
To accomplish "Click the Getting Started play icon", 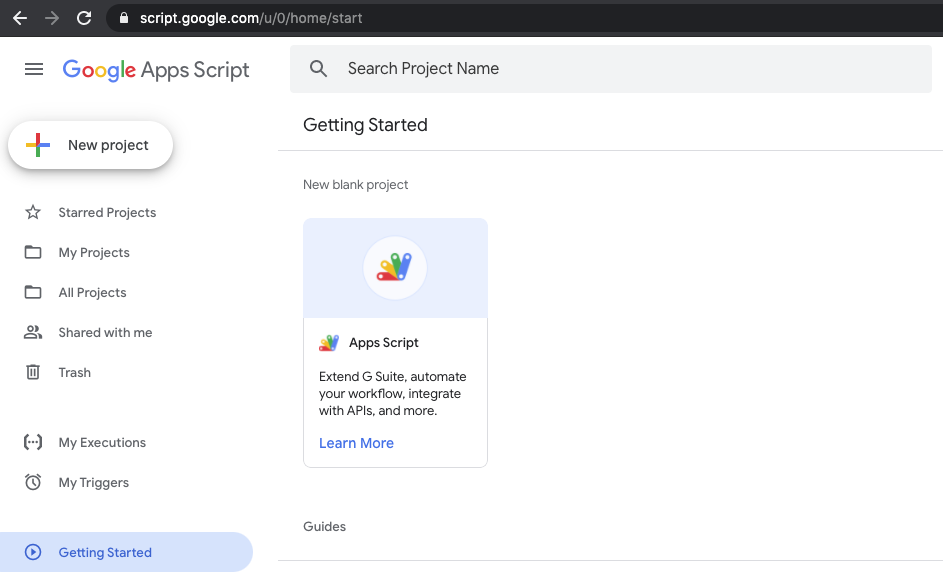I will point(33,552).
